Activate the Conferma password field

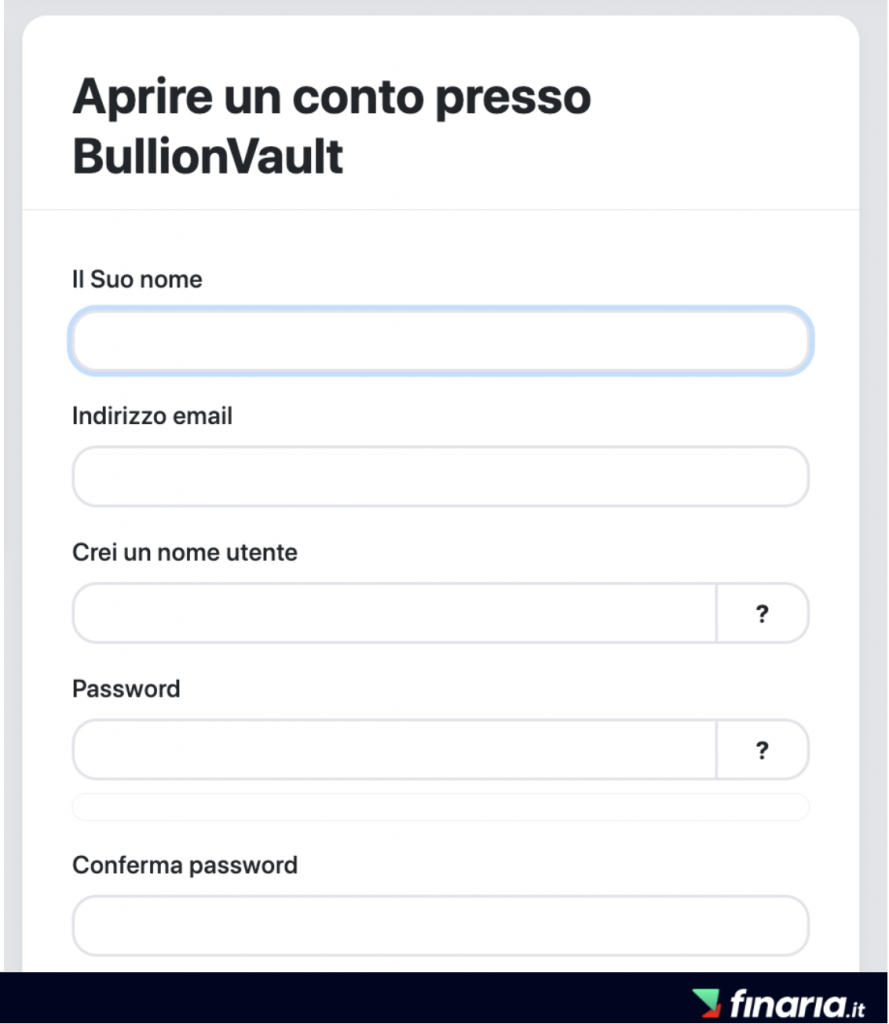pos(441,925)
